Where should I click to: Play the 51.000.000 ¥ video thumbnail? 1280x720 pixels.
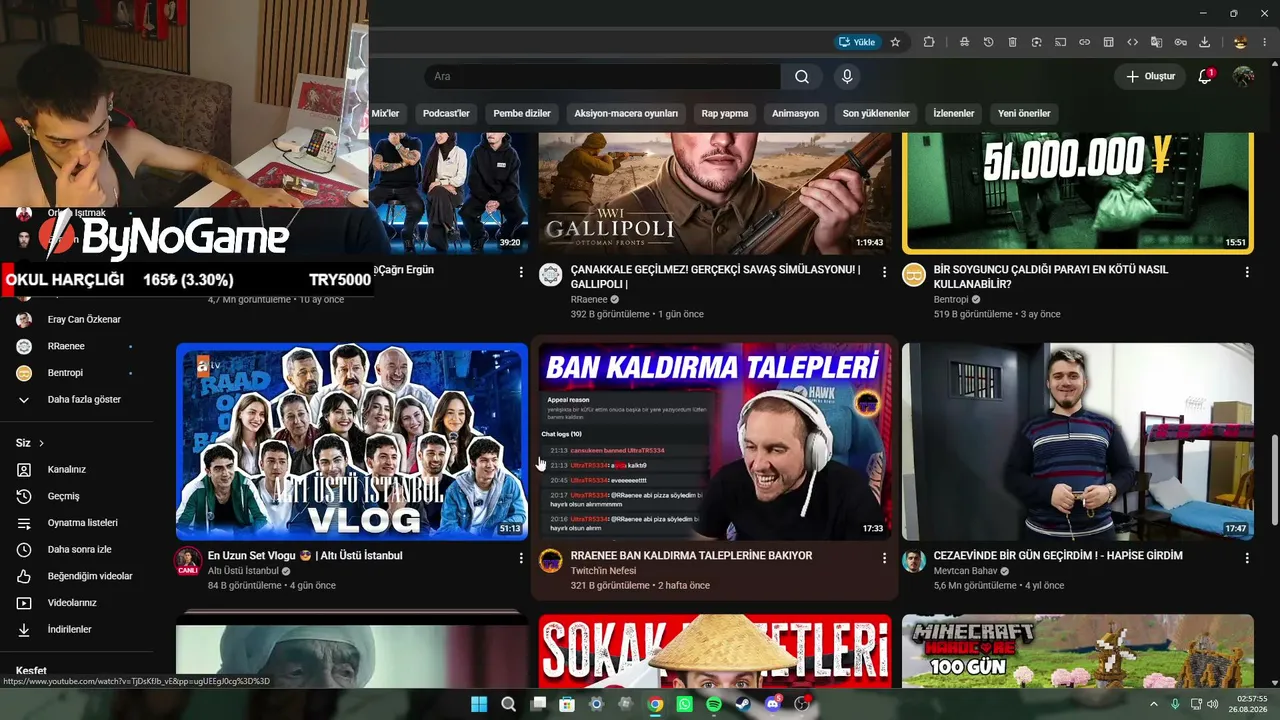(x=1078, y=193)
